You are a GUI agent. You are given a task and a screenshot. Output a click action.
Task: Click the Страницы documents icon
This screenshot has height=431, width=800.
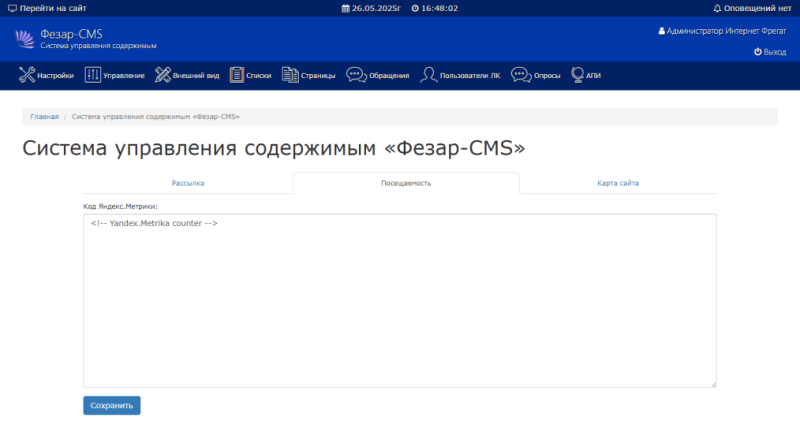tap(290, 75)
